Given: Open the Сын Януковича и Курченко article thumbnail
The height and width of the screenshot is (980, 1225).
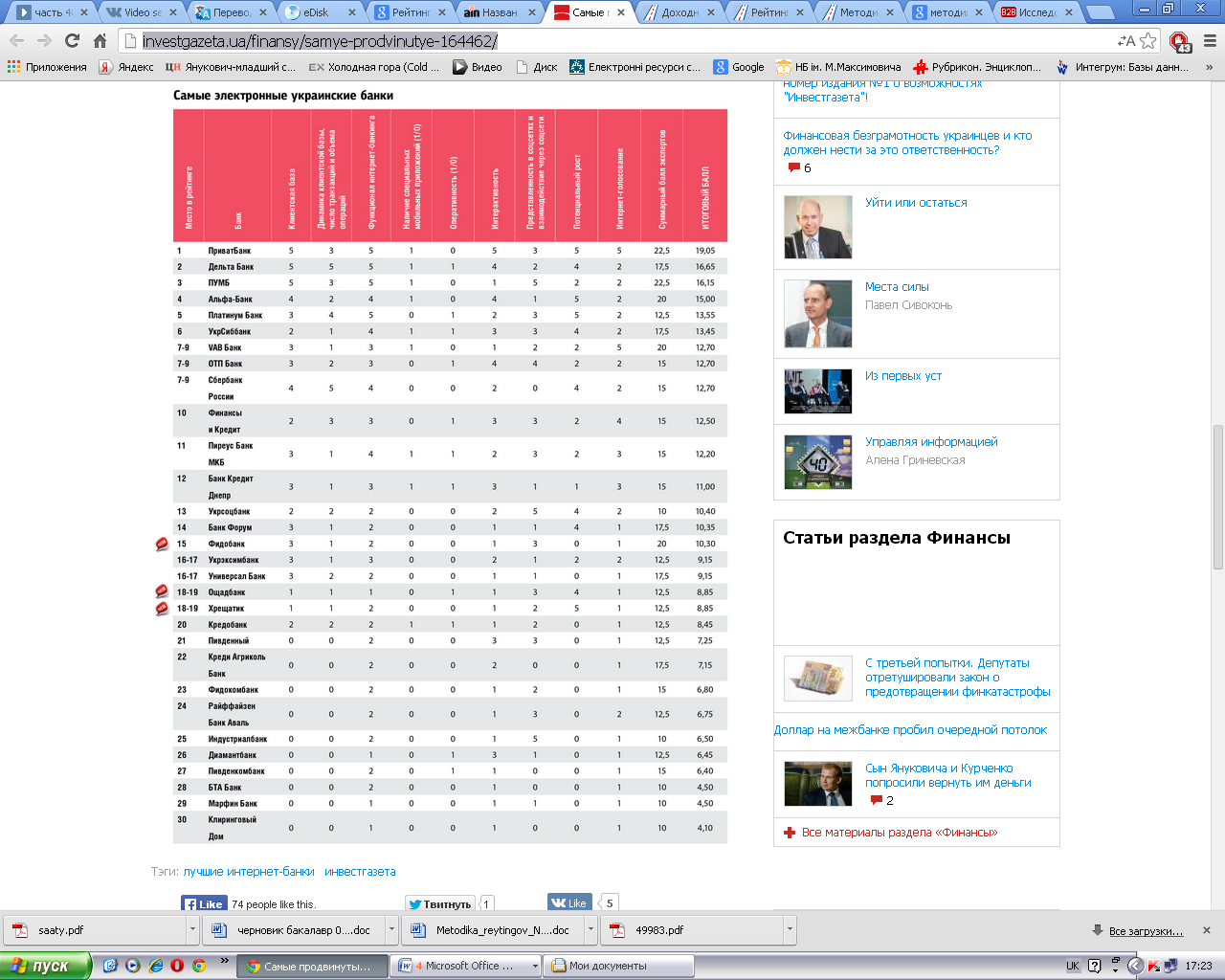Looking at the screenshot, I should (817, 784).
